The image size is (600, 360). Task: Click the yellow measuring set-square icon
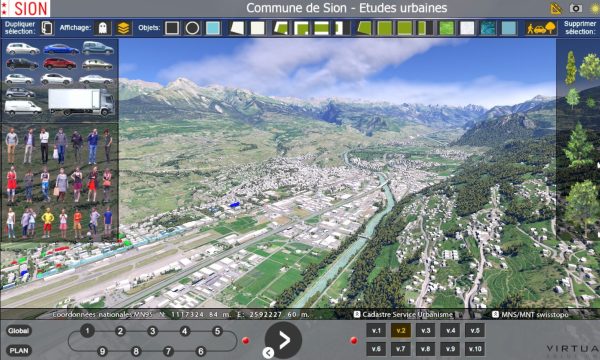pos(556,8)
